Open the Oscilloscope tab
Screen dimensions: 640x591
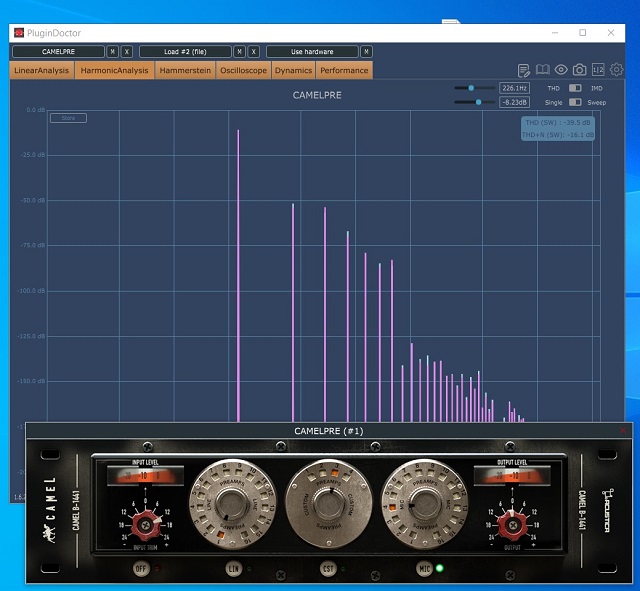click(x=243, y=70)
